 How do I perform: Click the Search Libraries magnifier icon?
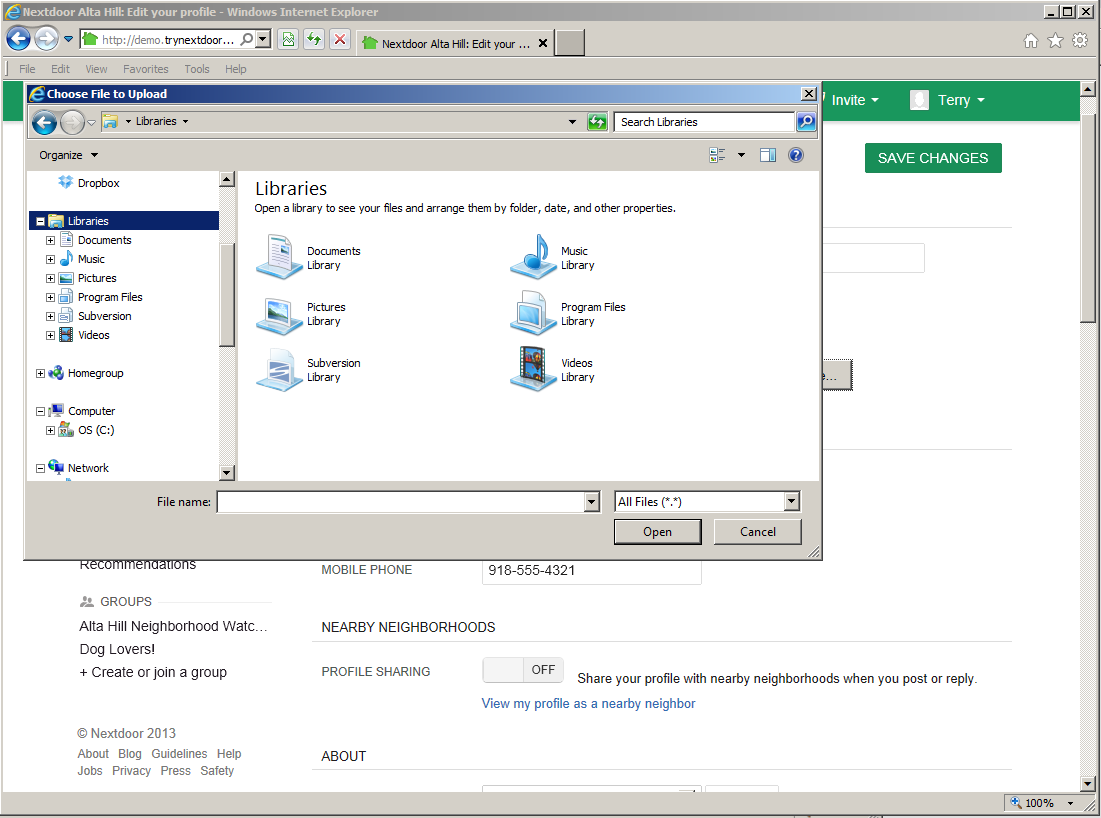coord(806,122)
